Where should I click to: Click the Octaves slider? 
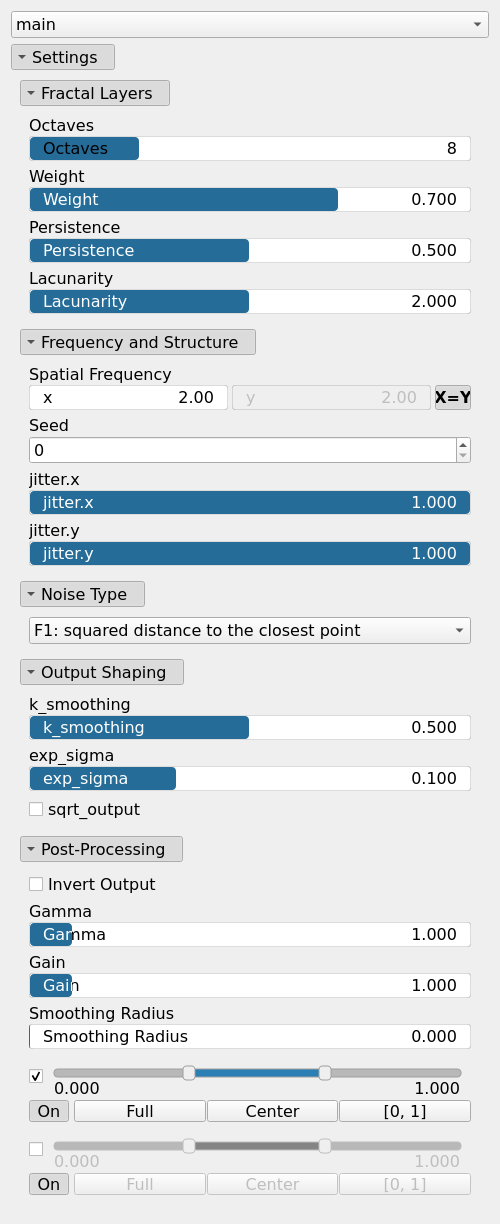coord(250,148)
